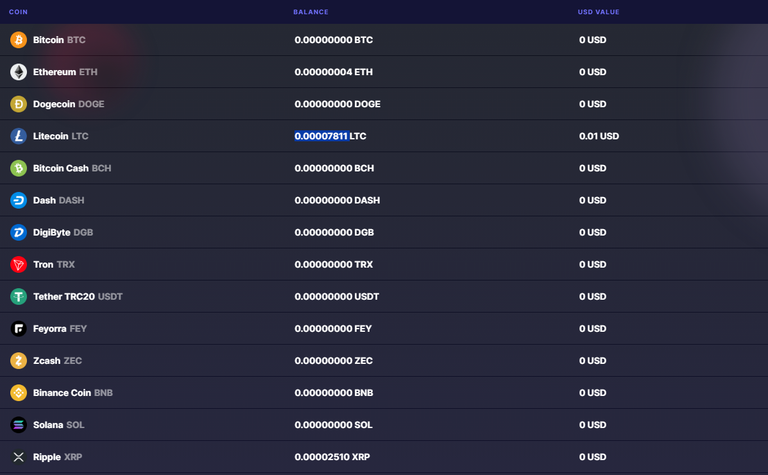Click the Solana row 0 USD value

pos(593,425)
